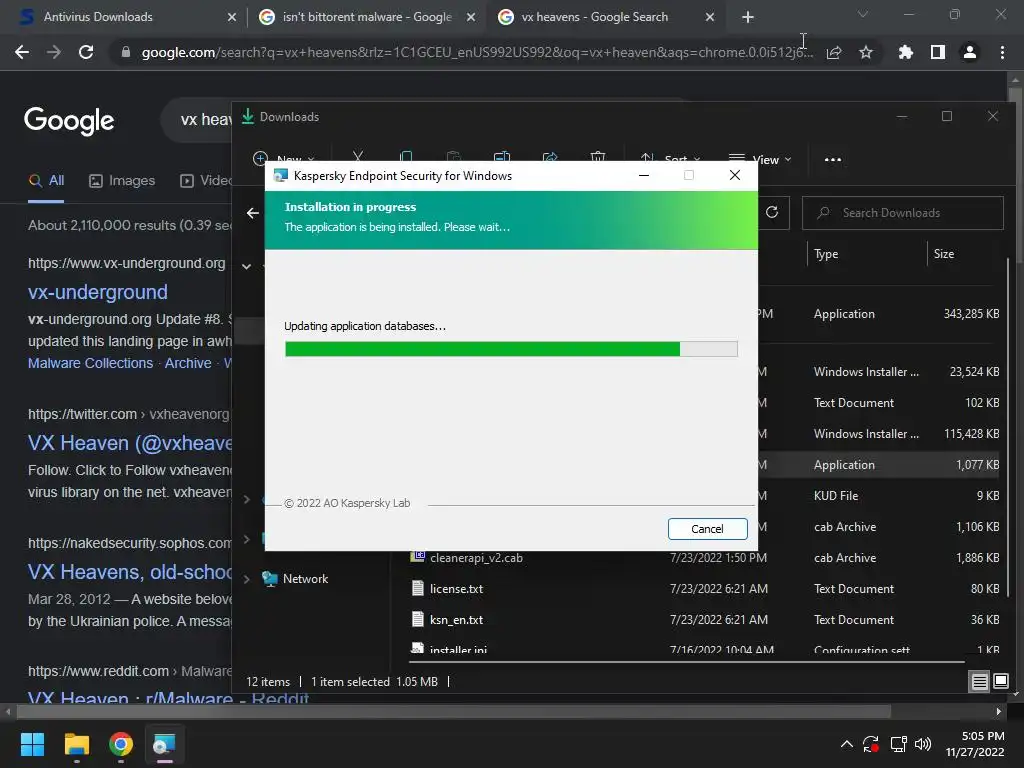Open the Sort dropdown in Downloads window
The width and height of the screenshot is (1024, 768).
coord(670,159)
